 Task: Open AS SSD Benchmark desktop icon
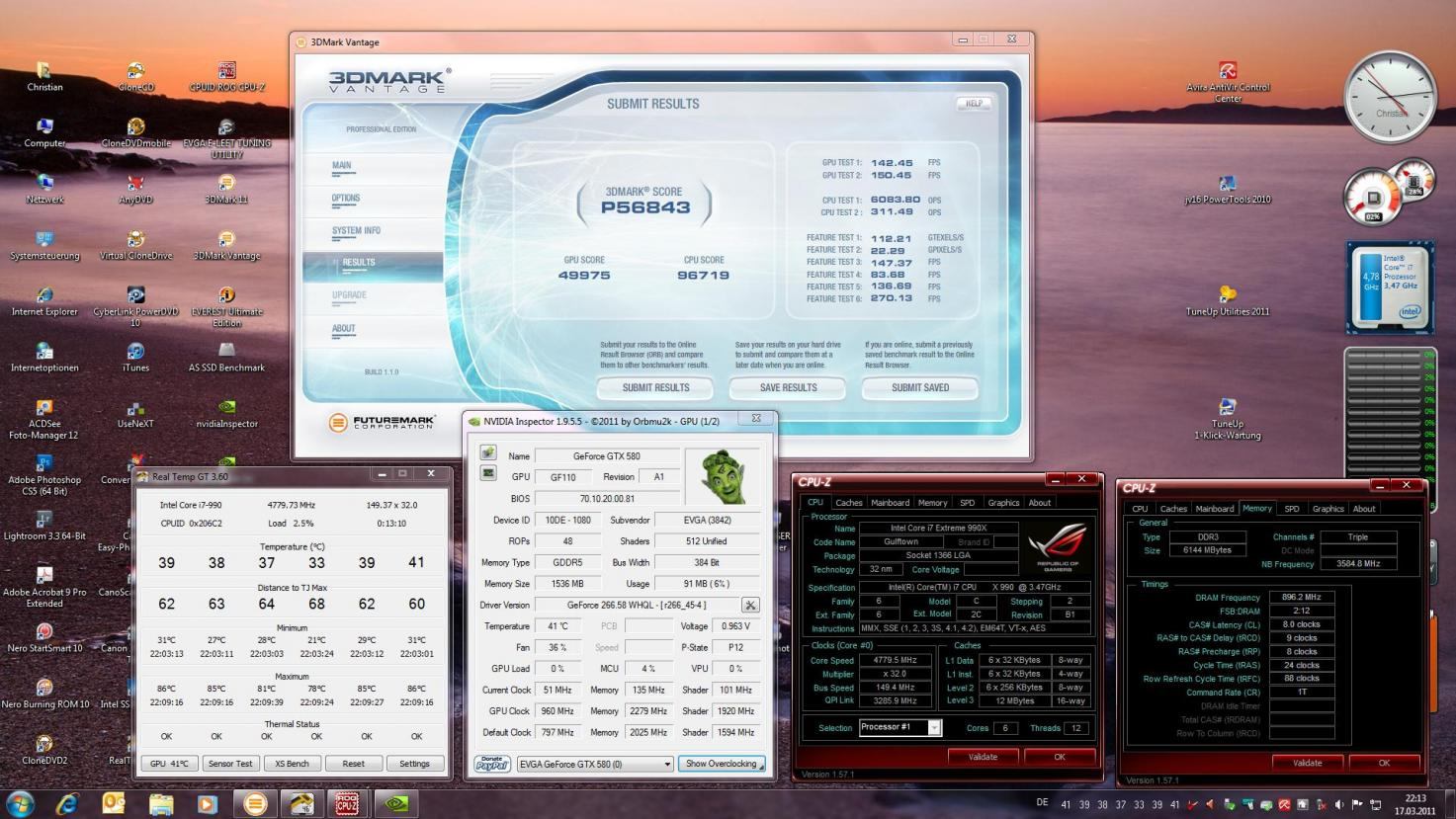pos(226,358)
